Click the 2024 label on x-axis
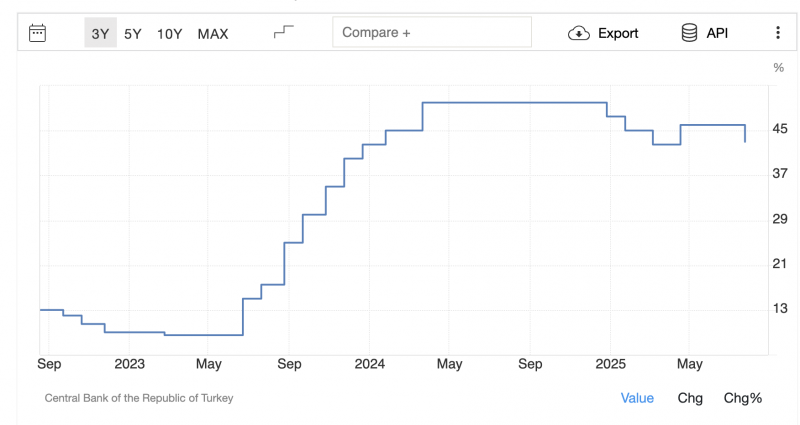 click(369, 364)
